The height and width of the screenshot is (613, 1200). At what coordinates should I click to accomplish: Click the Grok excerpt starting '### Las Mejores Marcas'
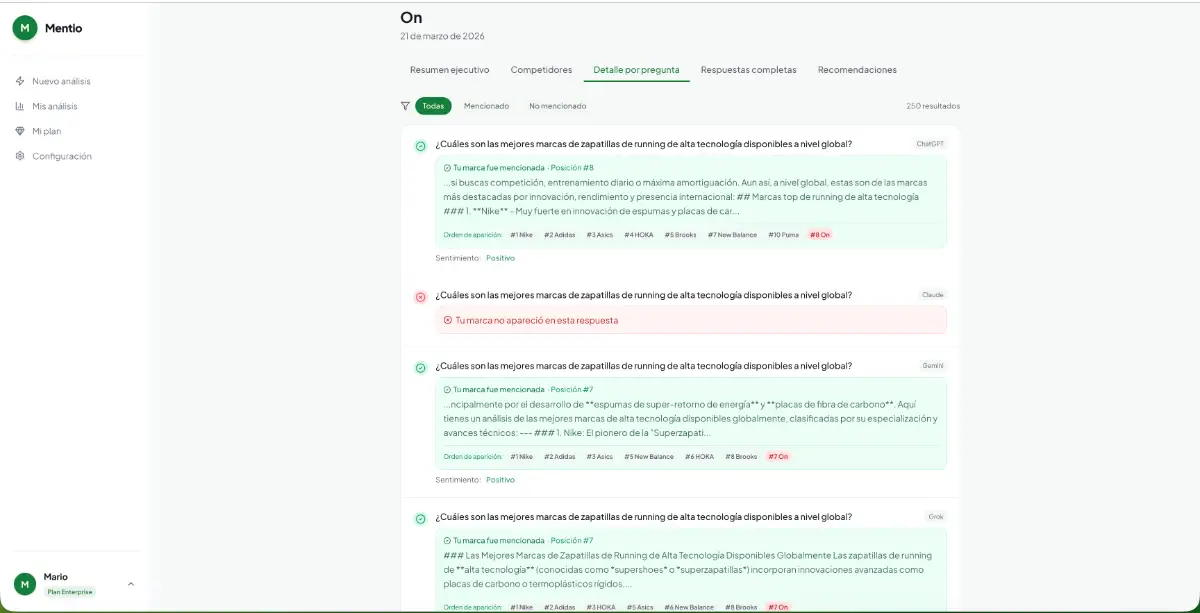[690, 569]
